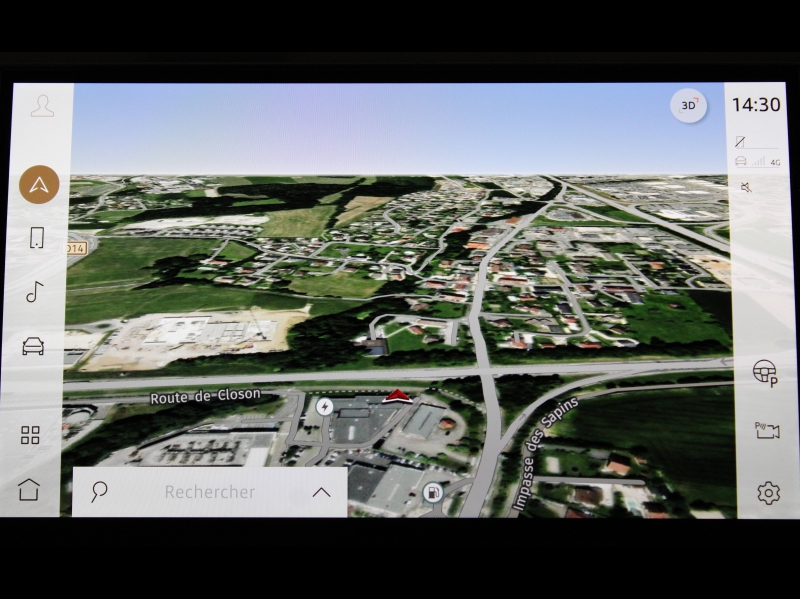Screen dimensions: 800x599
Task: Select the EV charging station marker
Action: [x=324, y=406]
